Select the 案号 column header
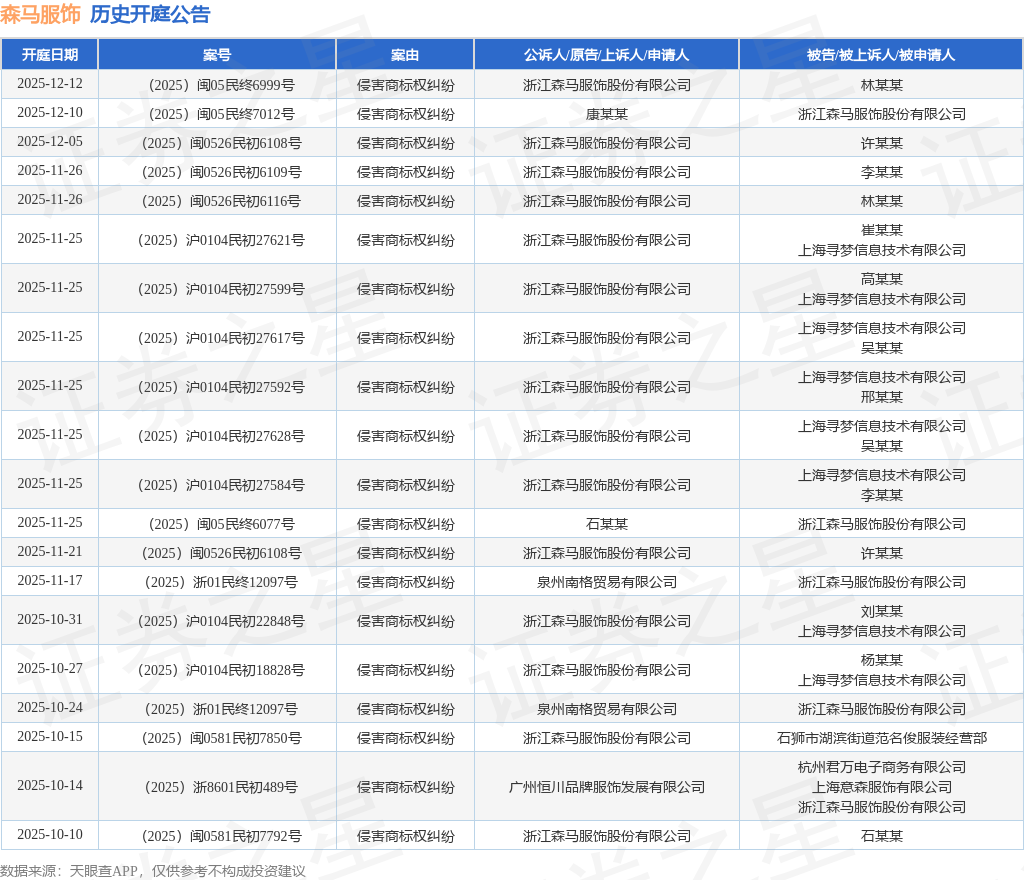Screen dimensions: 1024x880 217,55
